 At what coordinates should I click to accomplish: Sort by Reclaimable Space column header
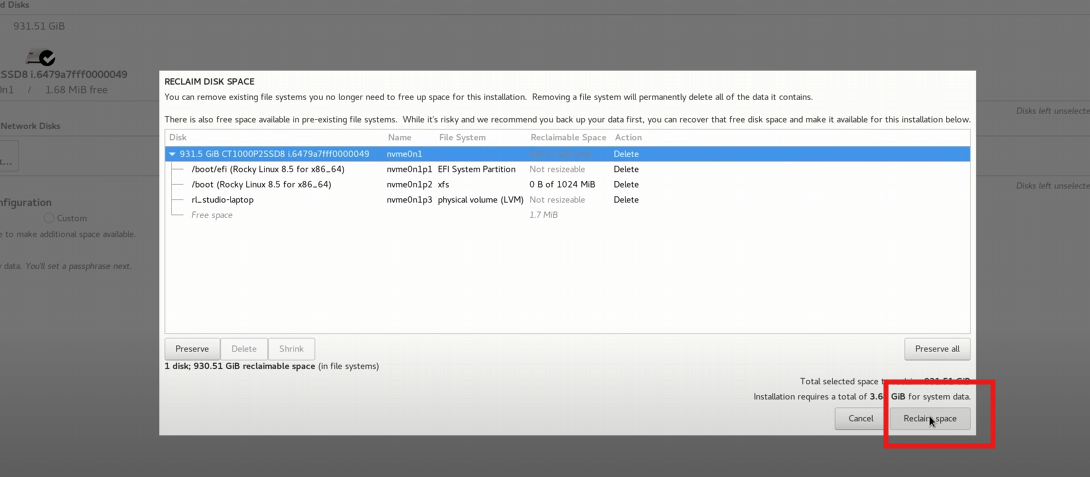tap(568, 138)
